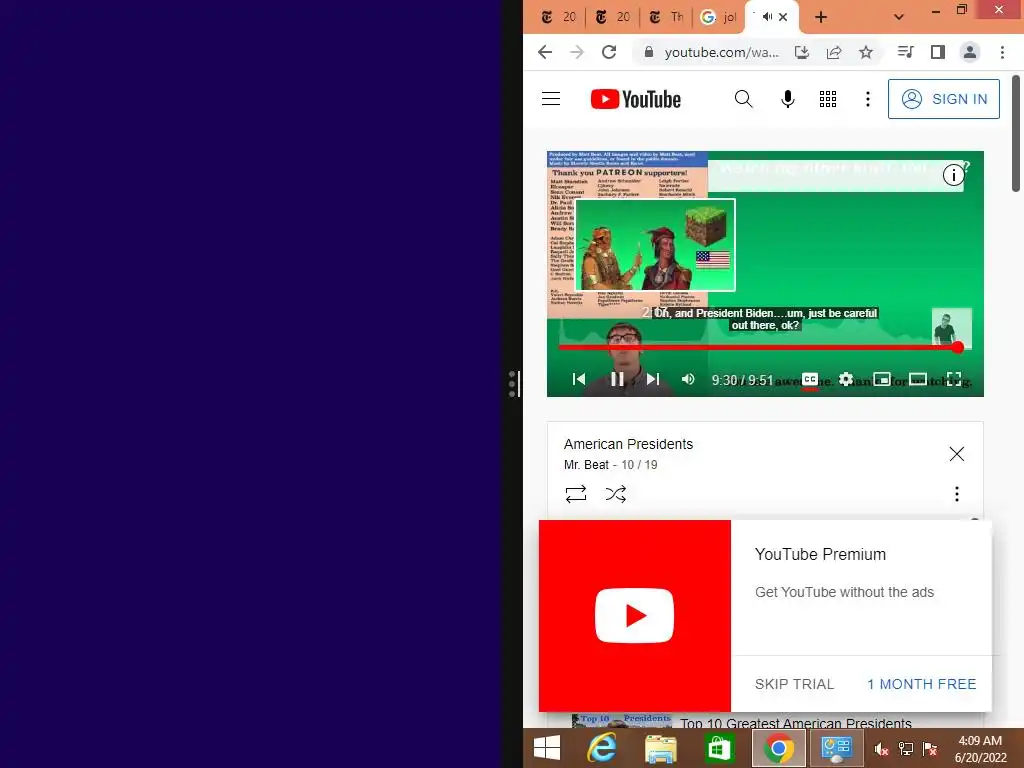Click muted speaker tray icon
This screenshot has width=1024, height=768.
881,749
